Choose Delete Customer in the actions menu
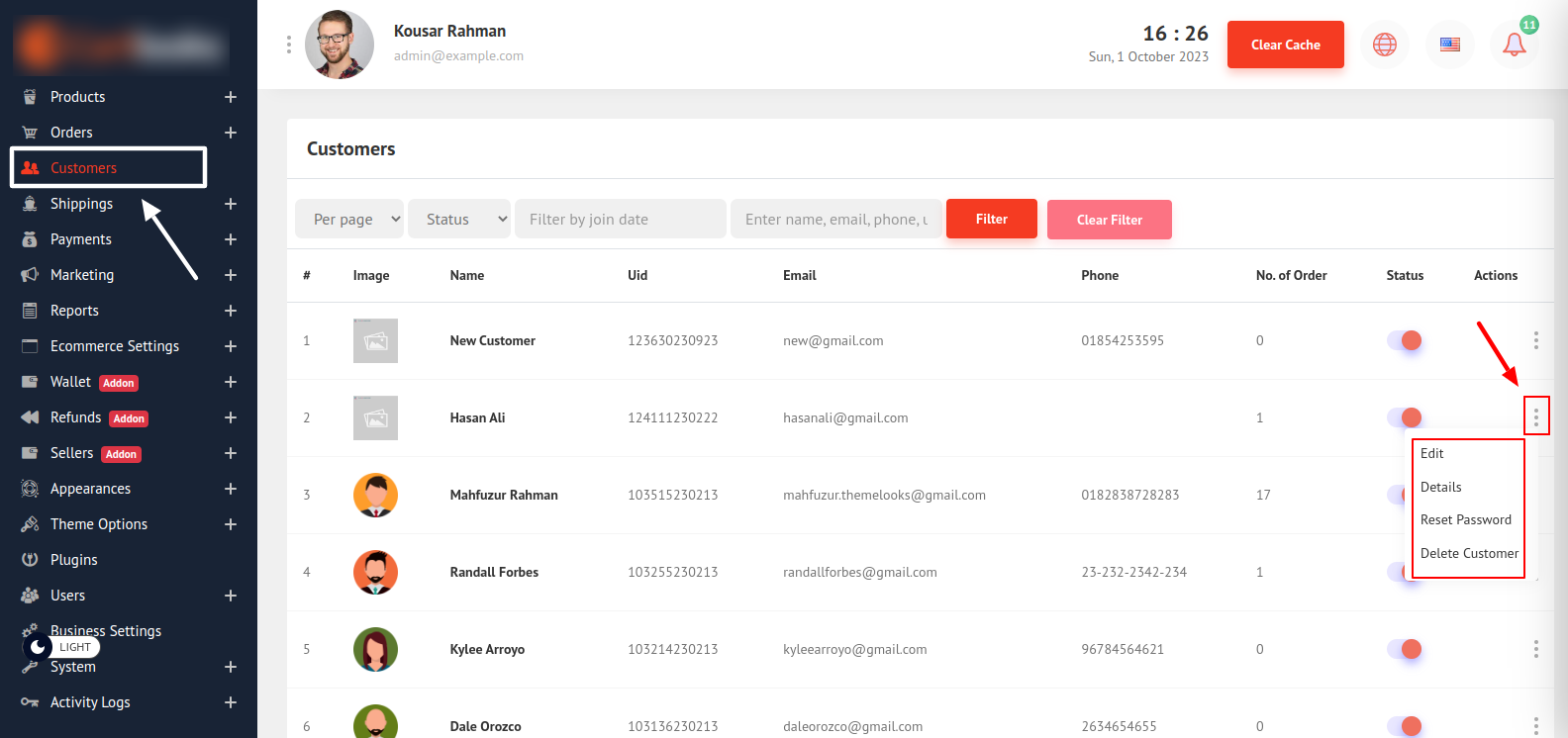The width and height of the screenshot is (1568, 738). [x=1469, y=554]
